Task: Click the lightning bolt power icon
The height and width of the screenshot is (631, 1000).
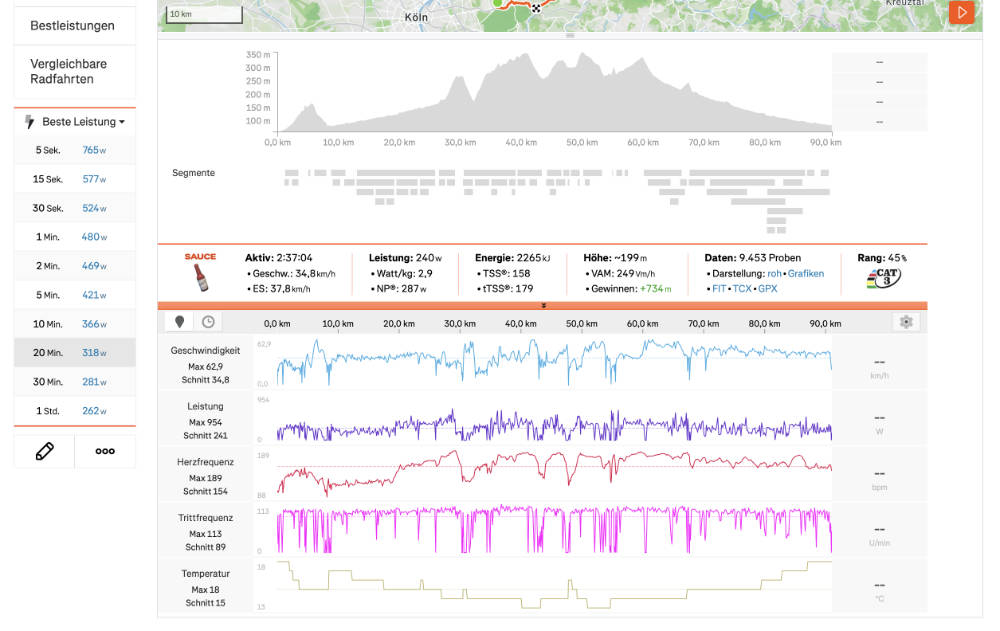Action: tap(29, 121)
